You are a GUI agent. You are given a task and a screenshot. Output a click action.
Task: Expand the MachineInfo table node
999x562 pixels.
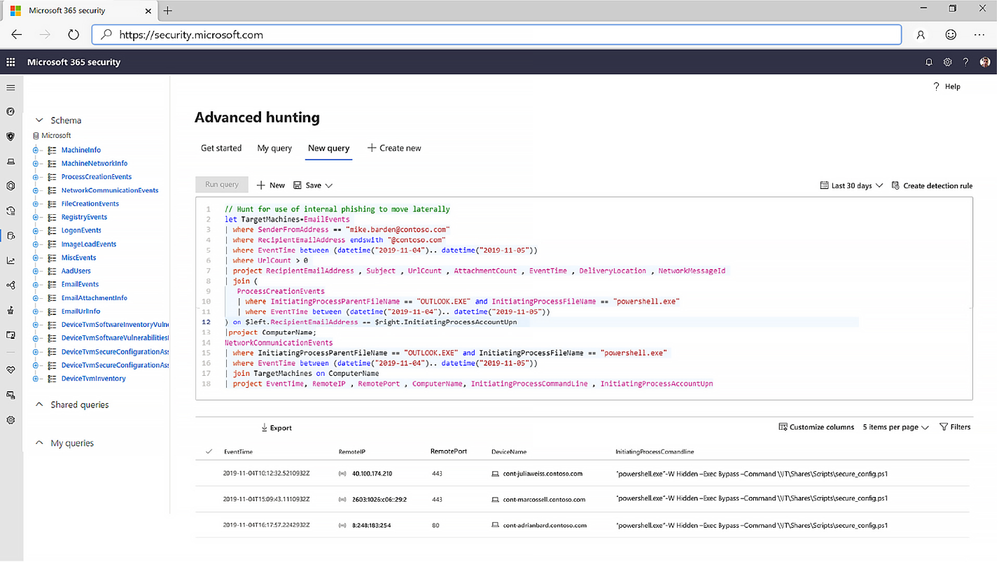tap(36, 150)
